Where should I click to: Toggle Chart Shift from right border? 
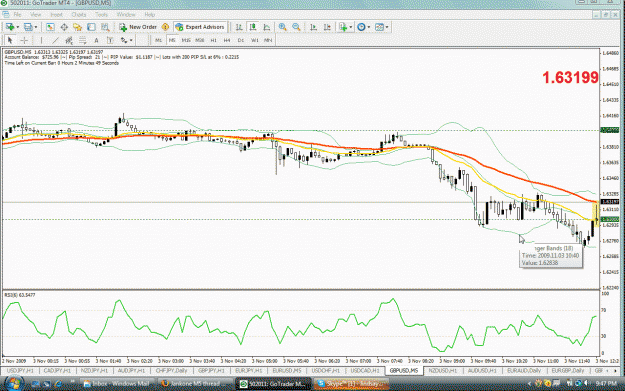pyautogui.click(x=327, y=27)
